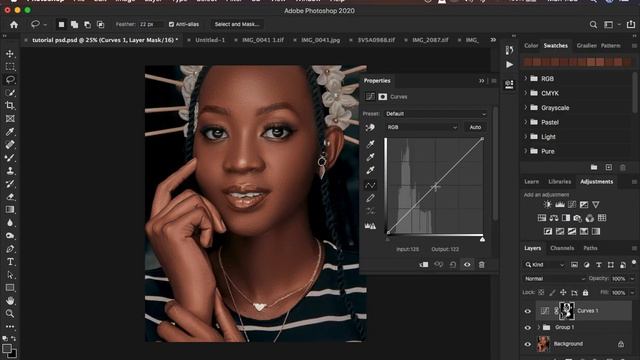Click the Home icon in options bar
The height and width of the screenshot is (360, 640).
pos(14,24)
